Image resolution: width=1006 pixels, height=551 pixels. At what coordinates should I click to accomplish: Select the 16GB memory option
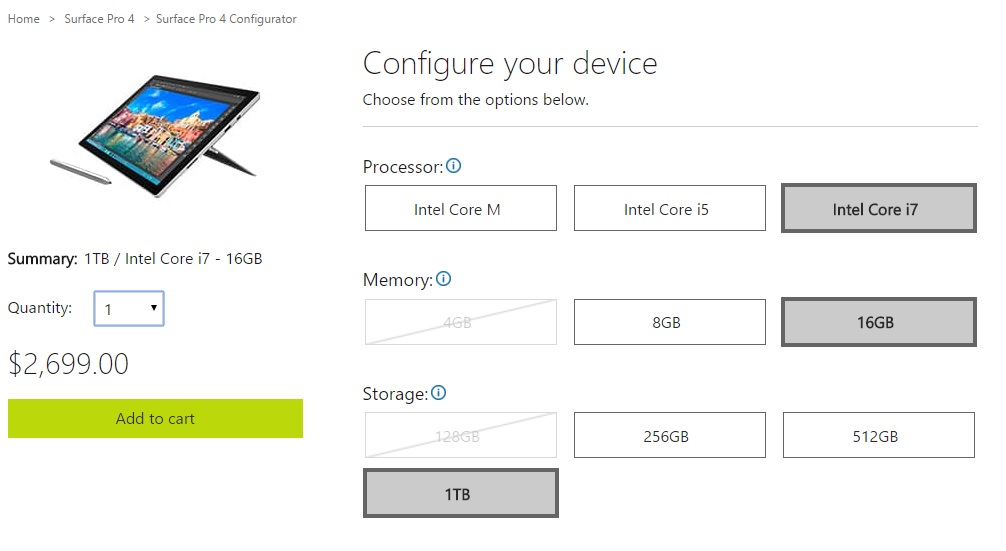(x=877, y=322)
